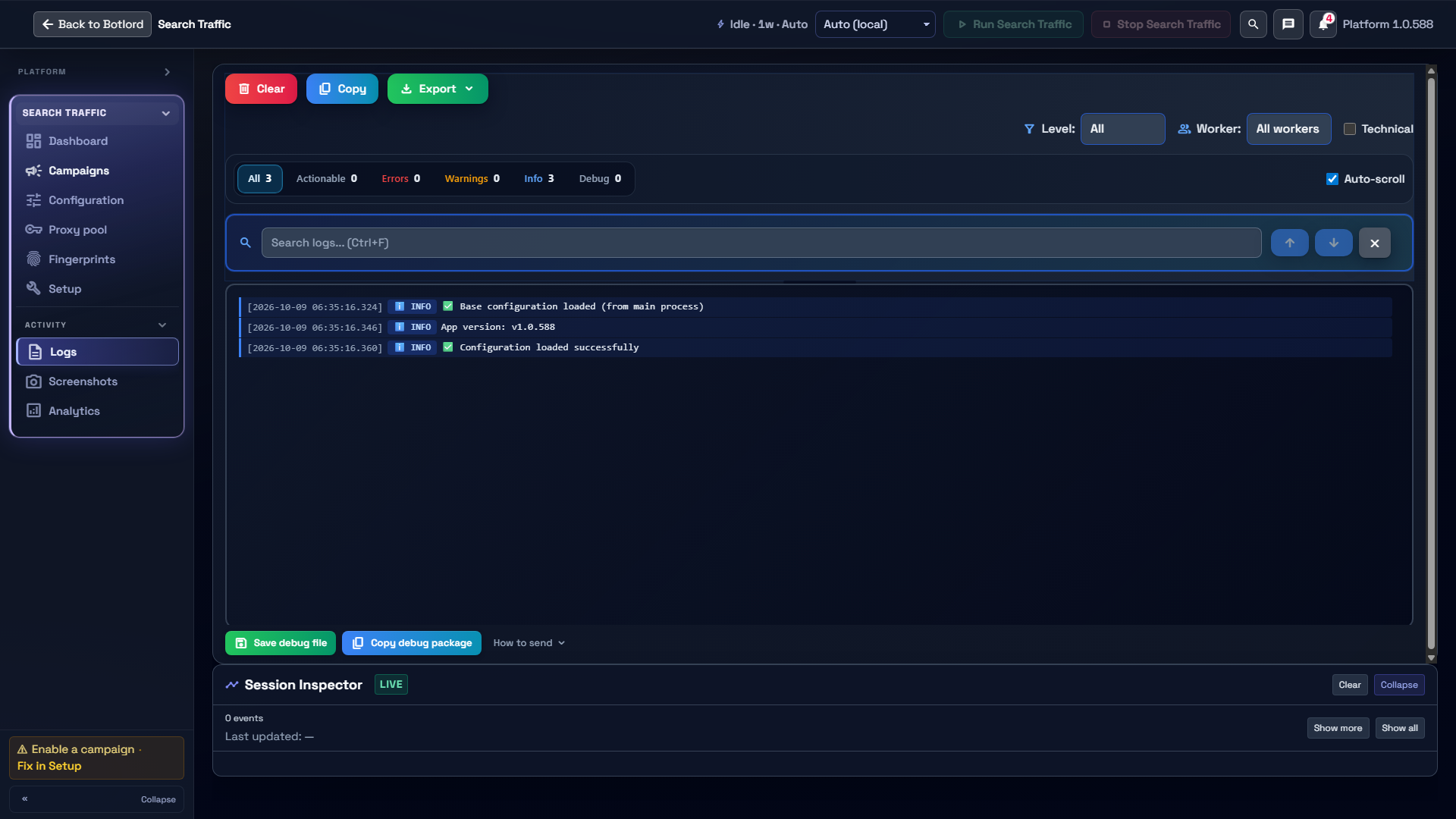Click Save debug file button

pos(281,643)
